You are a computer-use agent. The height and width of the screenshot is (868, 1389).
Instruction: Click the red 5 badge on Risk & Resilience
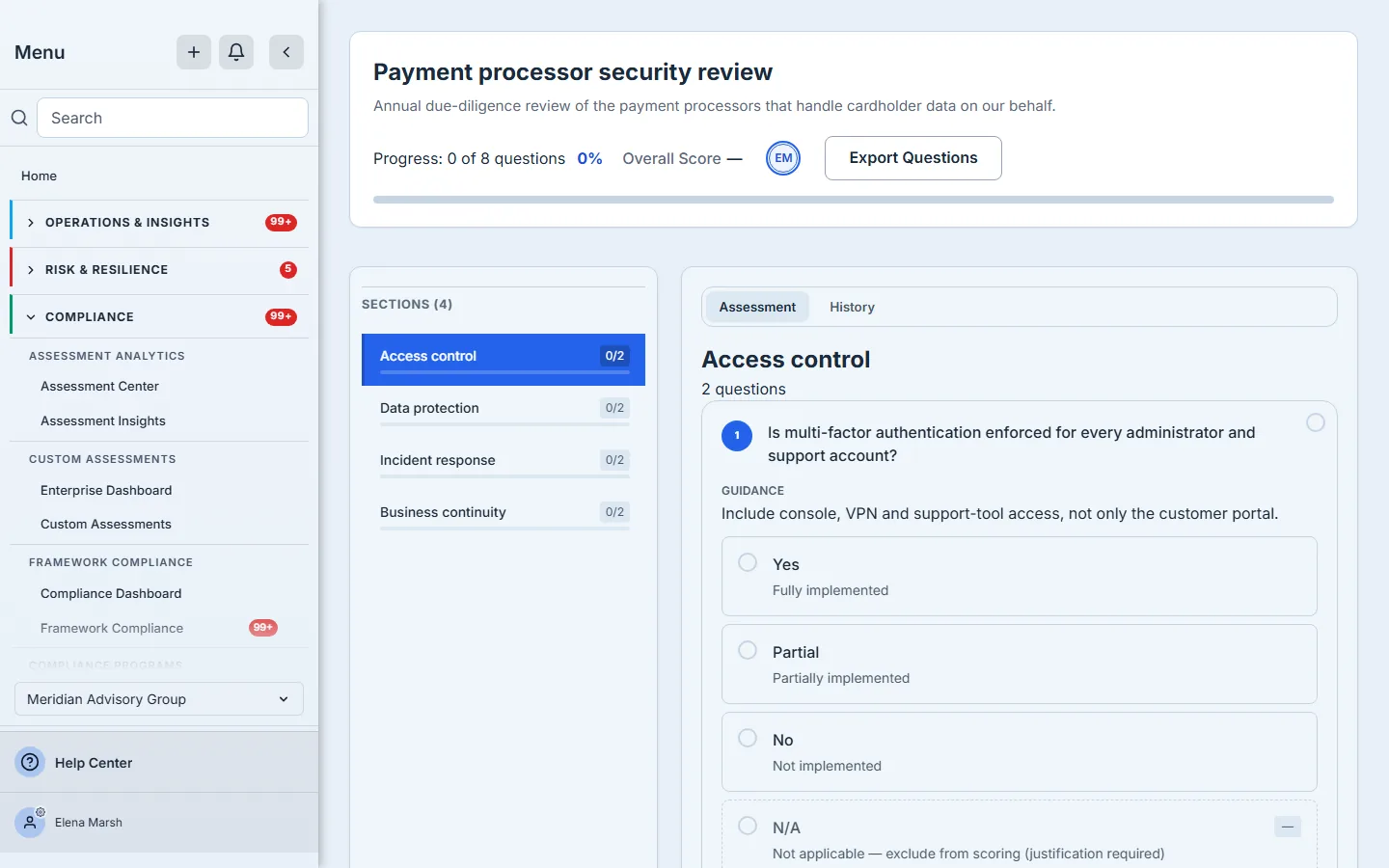(288, 269)
